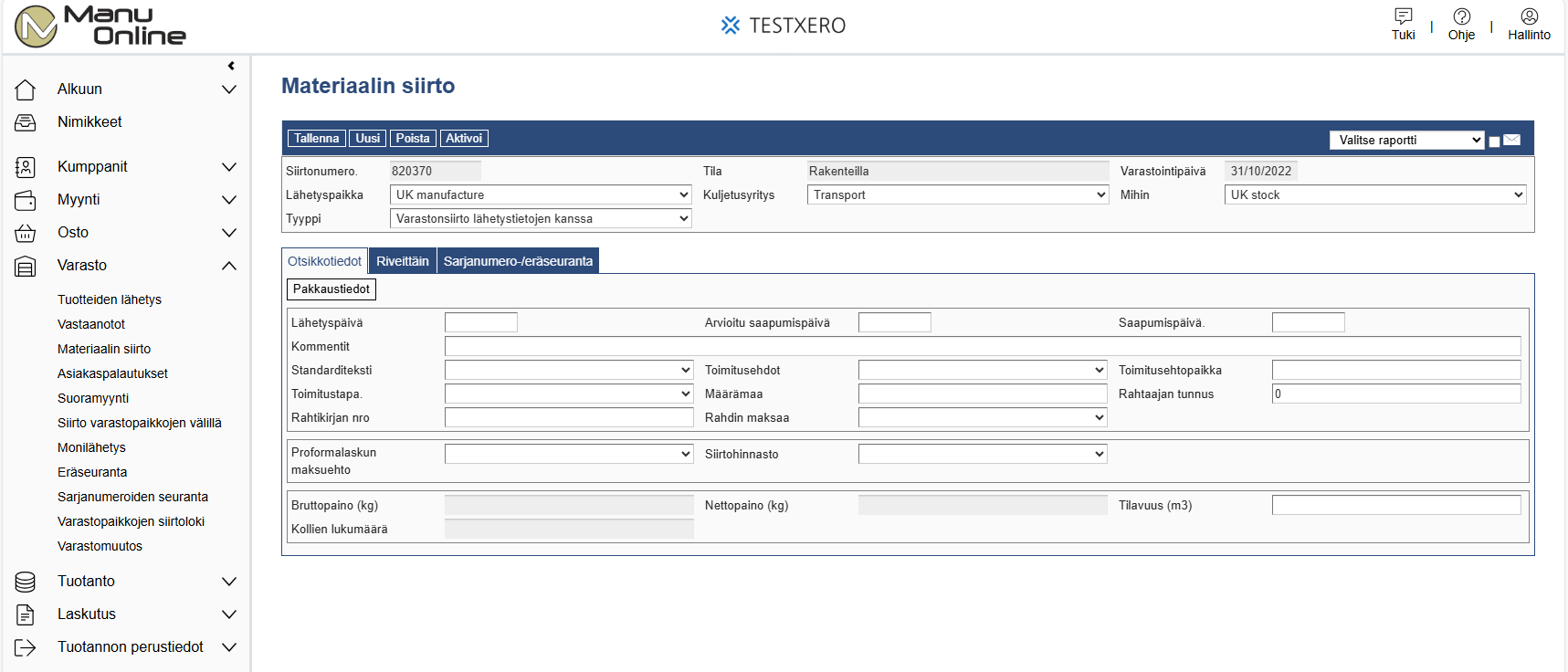Click the Pakkaustiedot button
The width and height of the screenshot is (1568, 672).
pyautogui.click(x=331, y=289)
